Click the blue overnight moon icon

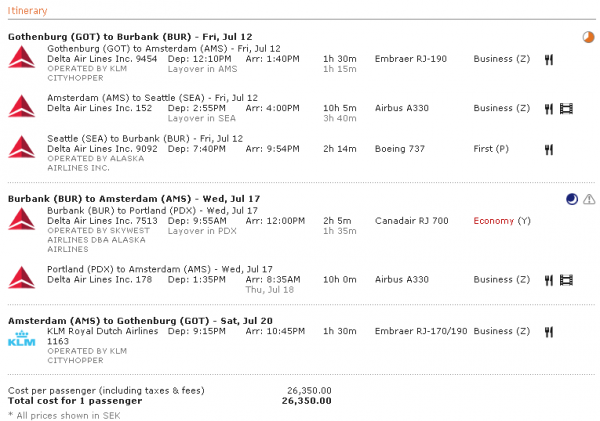(571, 199)
